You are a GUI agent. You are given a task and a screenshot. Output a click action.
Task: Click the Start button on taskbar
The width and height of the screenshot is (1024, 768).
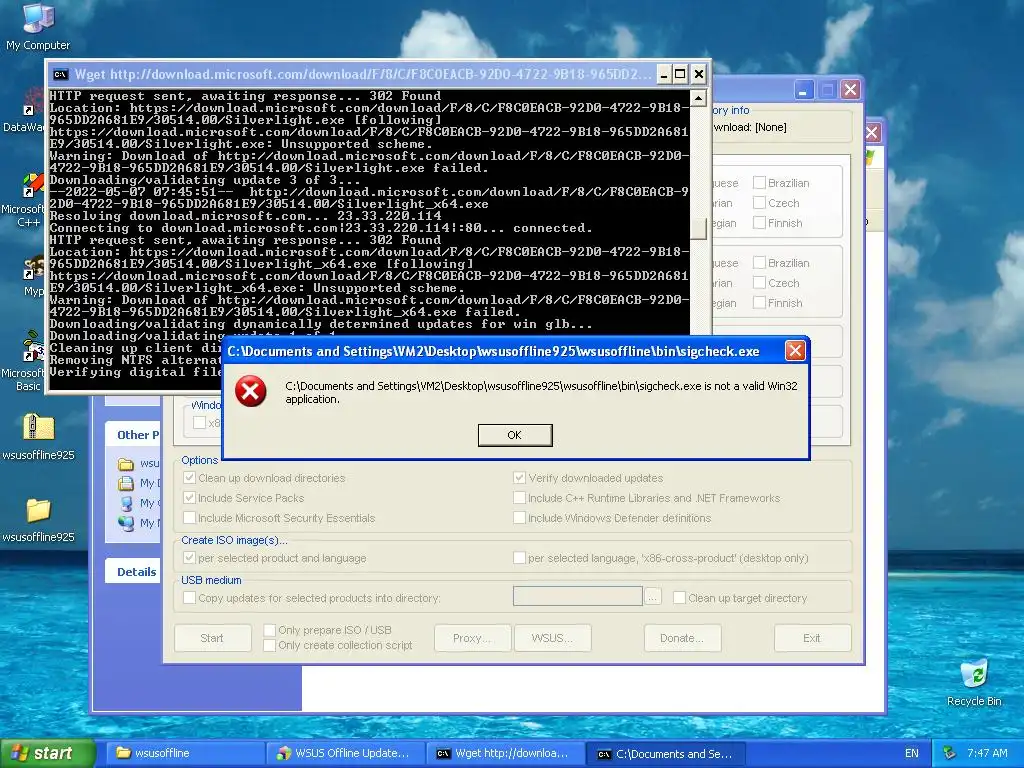tap(46, 753)
